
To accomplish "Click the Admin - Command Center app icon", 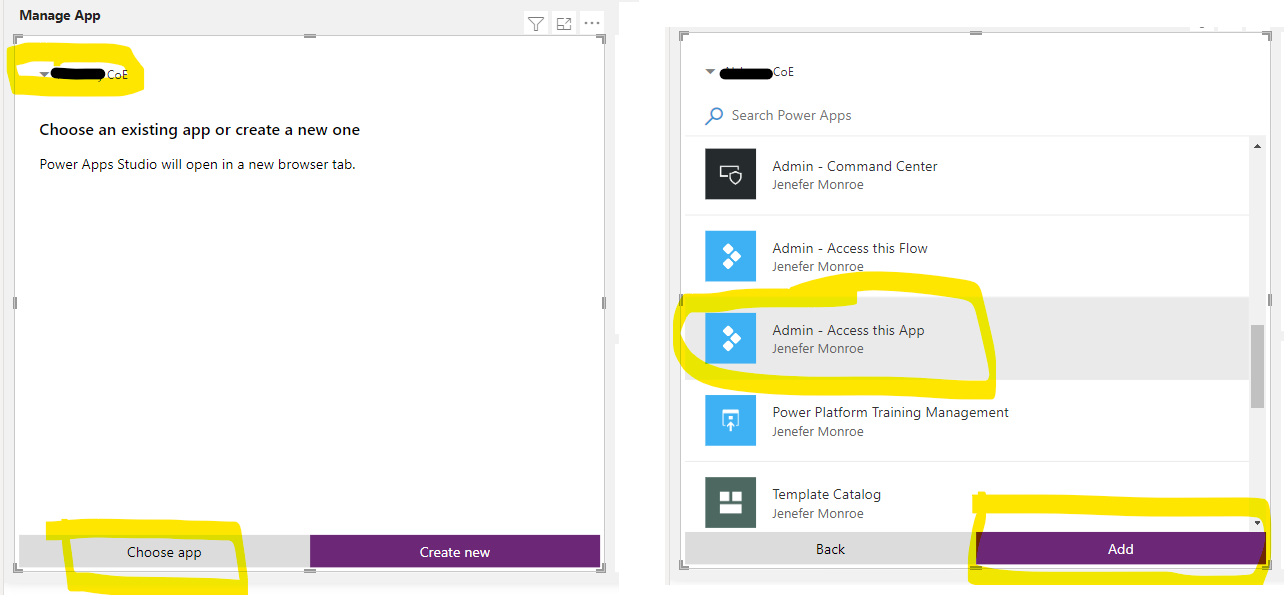I will pos(730,174).
